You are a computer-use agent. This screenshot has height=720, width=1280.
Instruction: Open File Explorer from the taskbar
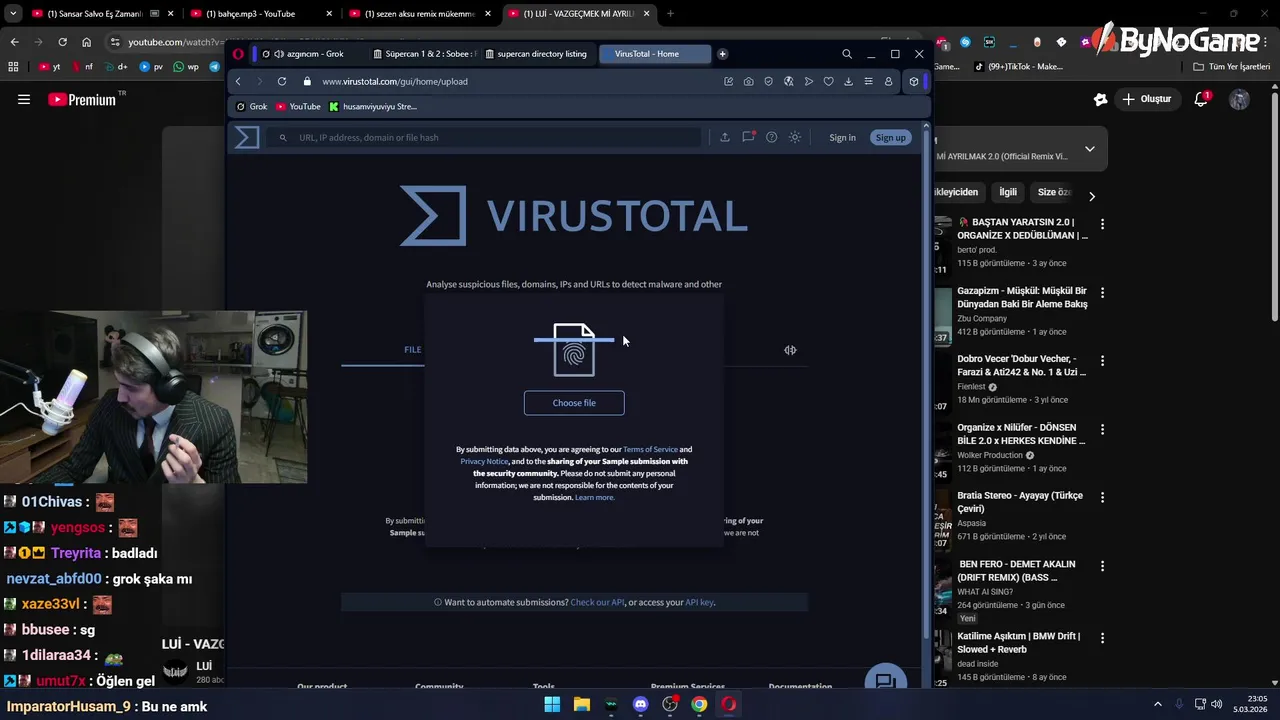[581, 704]
